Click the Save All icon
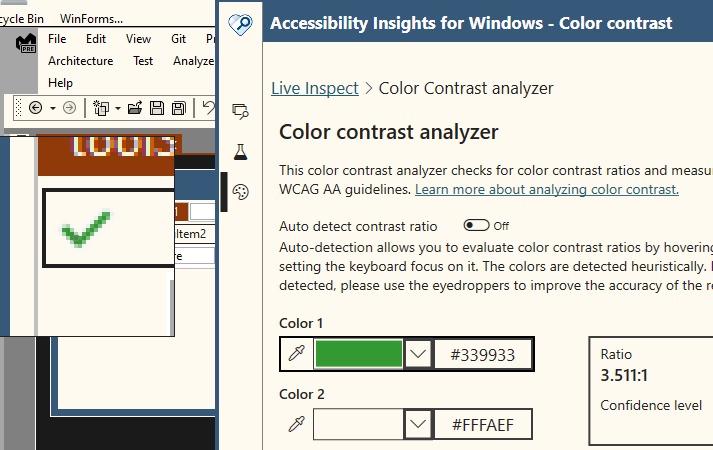The image size is (713, 450). click(x=179, y=108)
